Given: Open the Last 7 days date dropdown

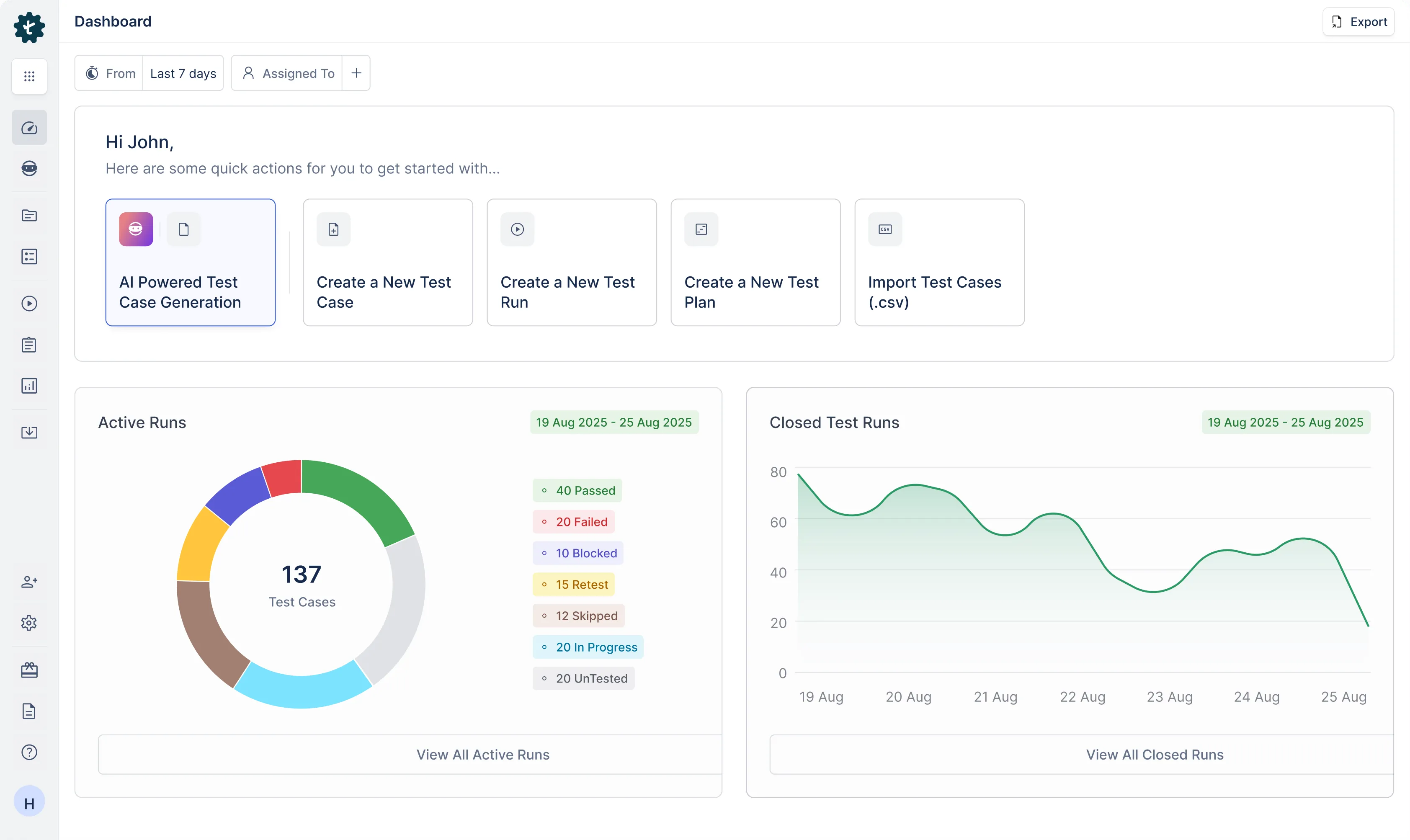Looking at the screenshot, I should click(x=183, y=72).
